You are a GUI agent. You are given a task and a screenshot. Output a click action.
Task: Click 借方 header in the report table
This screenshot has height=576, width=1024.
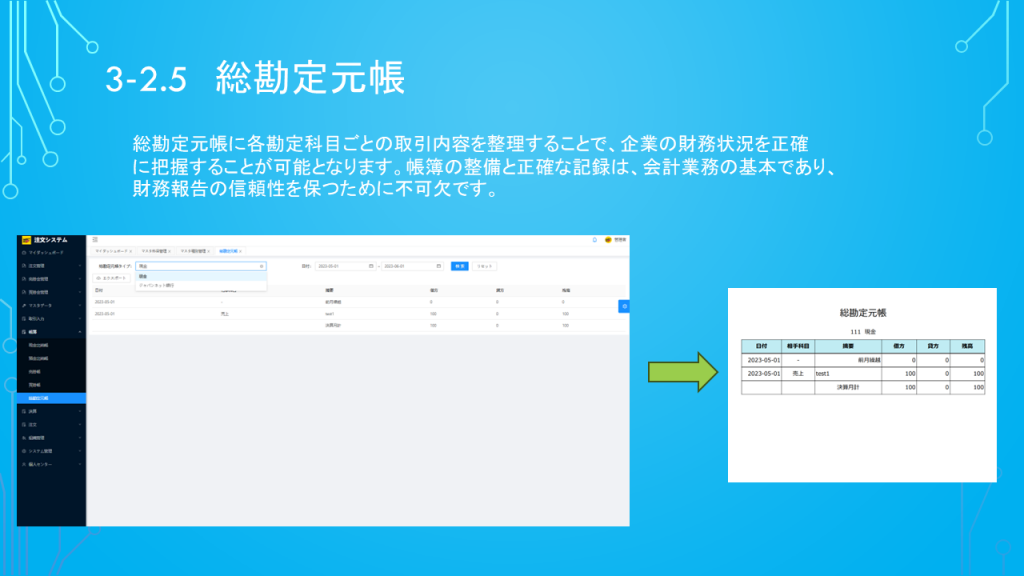click(x=899, y=346)
